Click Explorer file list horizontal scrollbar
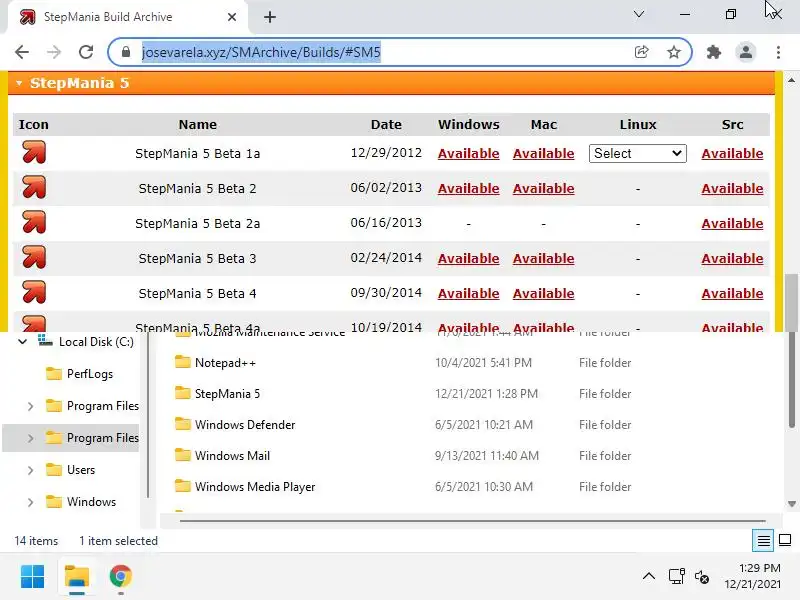 472,521
